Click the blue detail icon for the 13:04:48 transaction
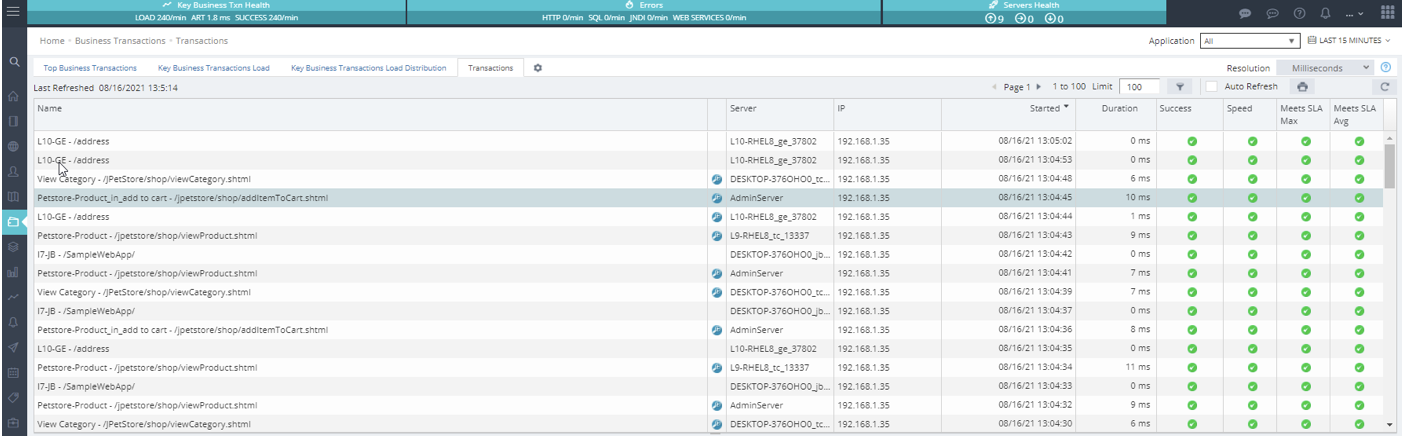This screenshot has height=442, width=1406. point(716,179)
